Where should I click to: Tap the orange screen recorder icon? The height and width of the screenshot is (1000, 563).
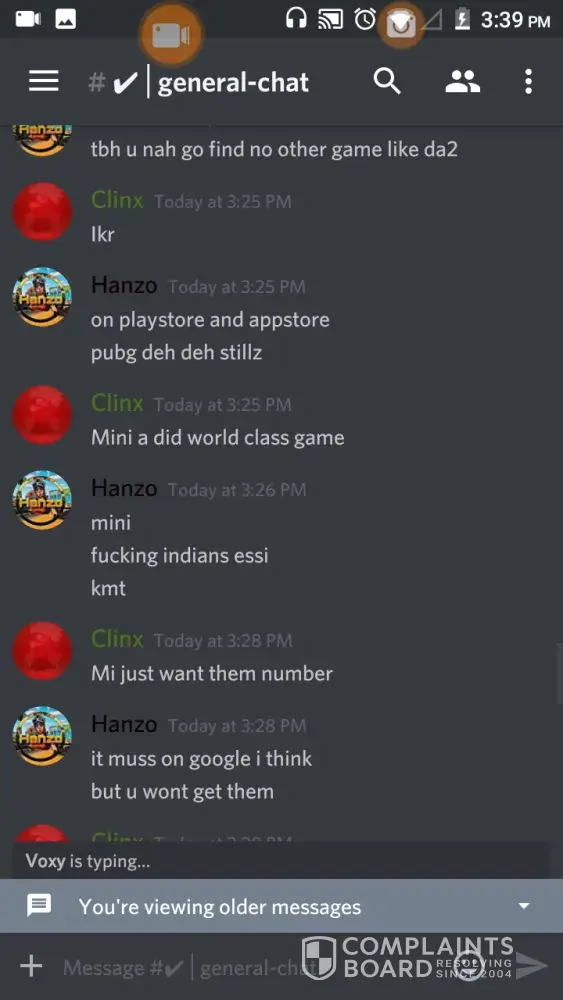[170, 34]
